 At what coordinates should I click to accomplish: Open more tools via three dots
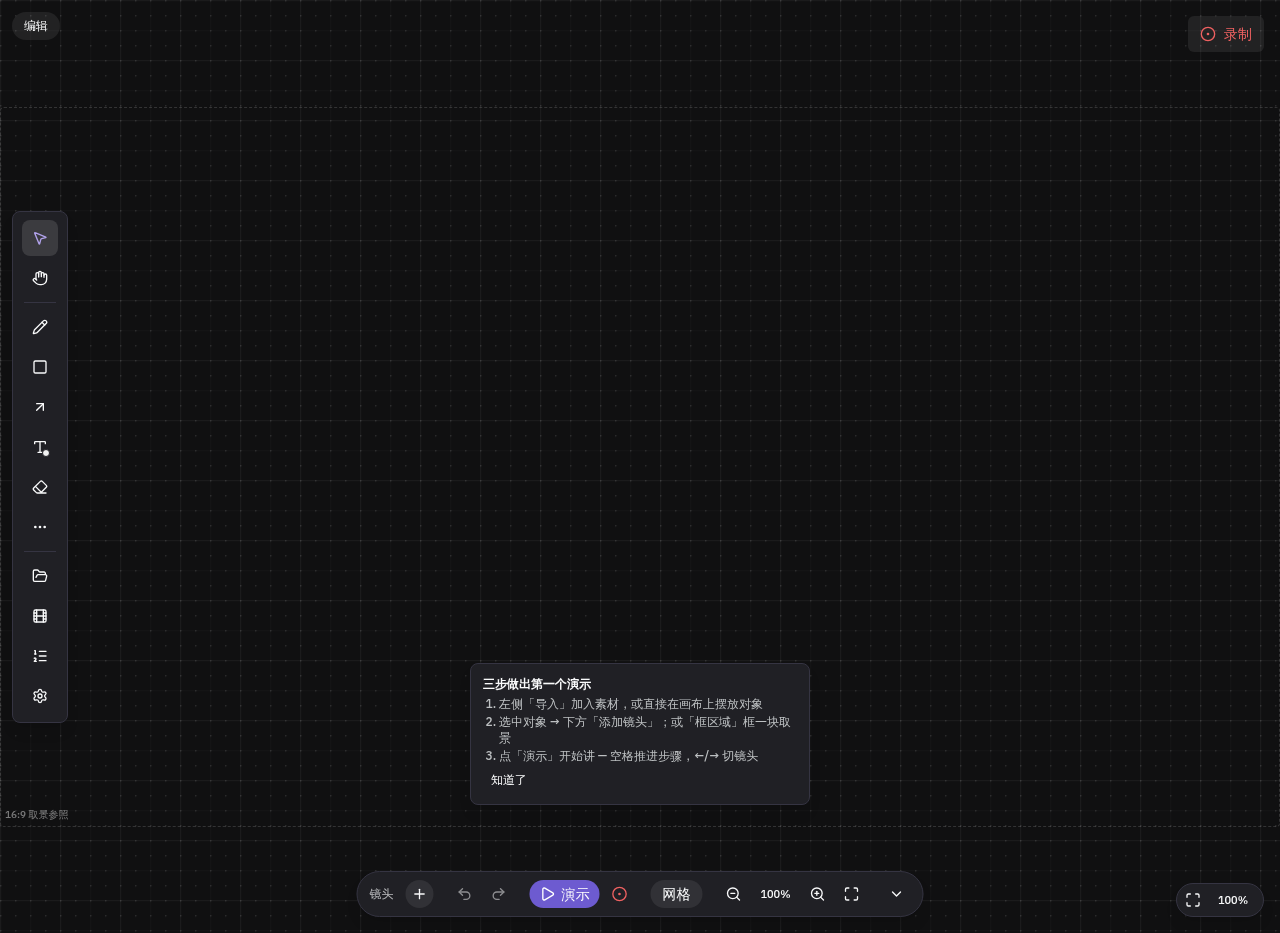(x=40, y=527)
